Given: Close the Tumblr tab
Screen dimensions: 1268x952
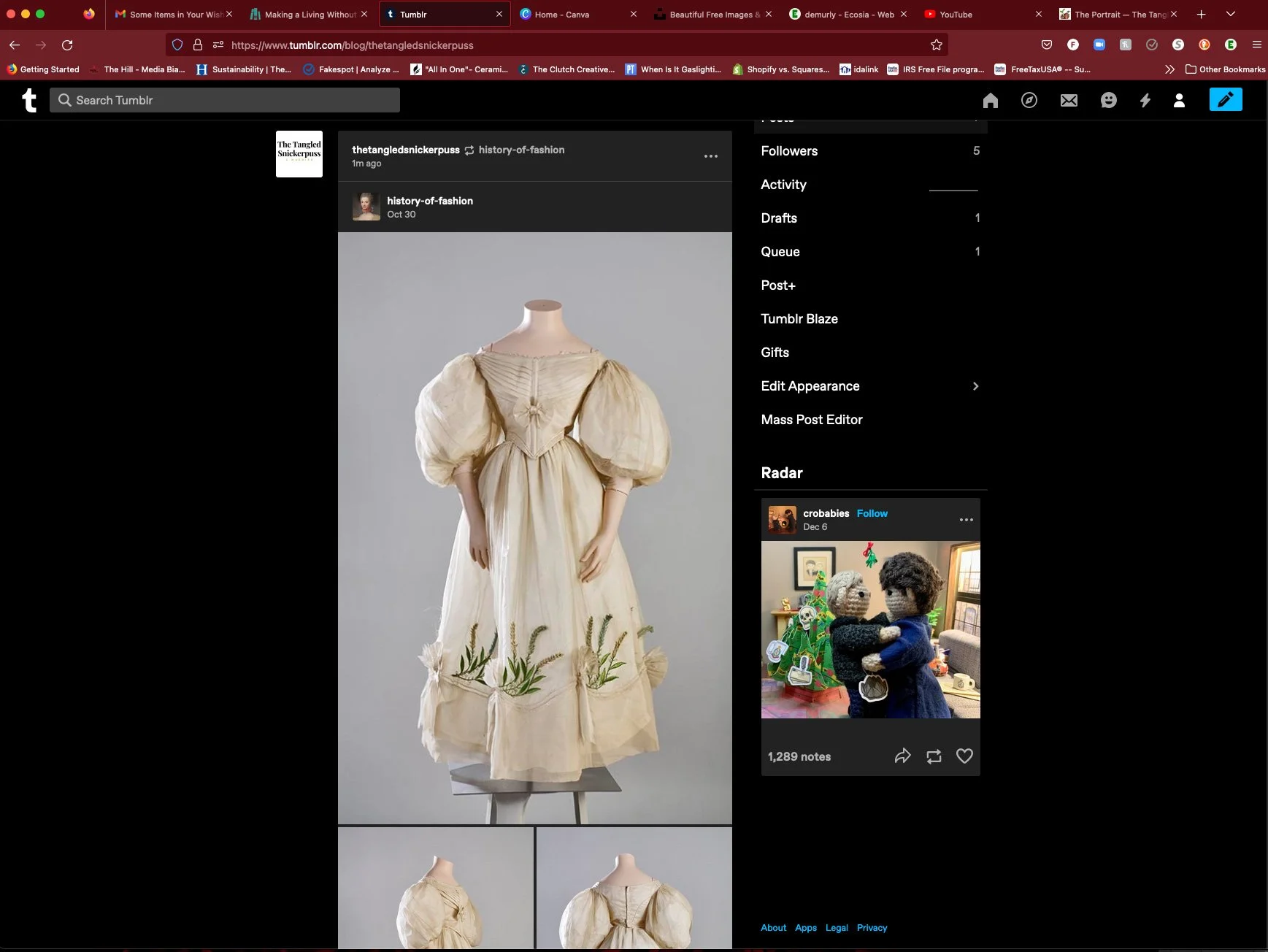Looking at the screenshot, I should click(499, 15).
